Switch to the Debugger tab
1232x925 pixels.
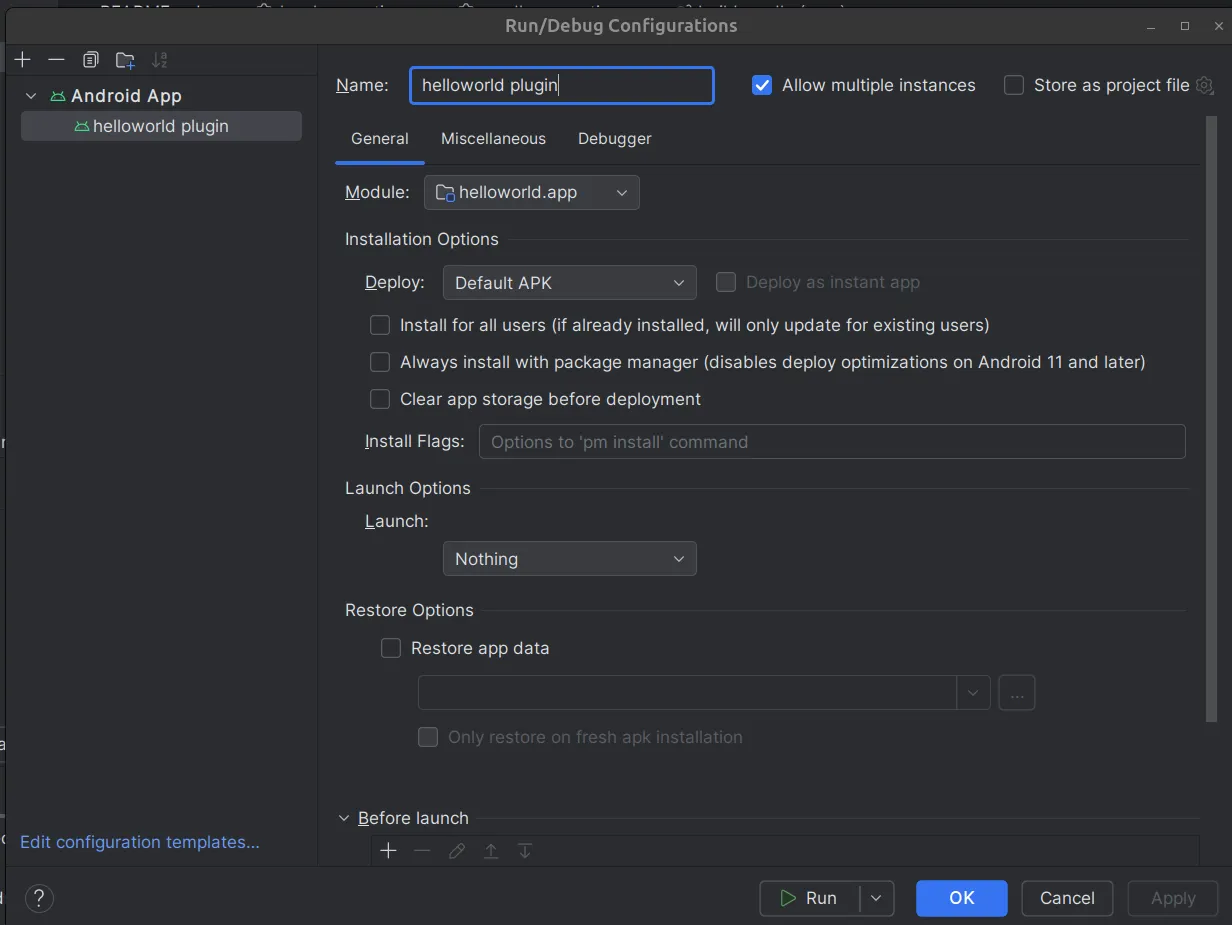(614, 139)
